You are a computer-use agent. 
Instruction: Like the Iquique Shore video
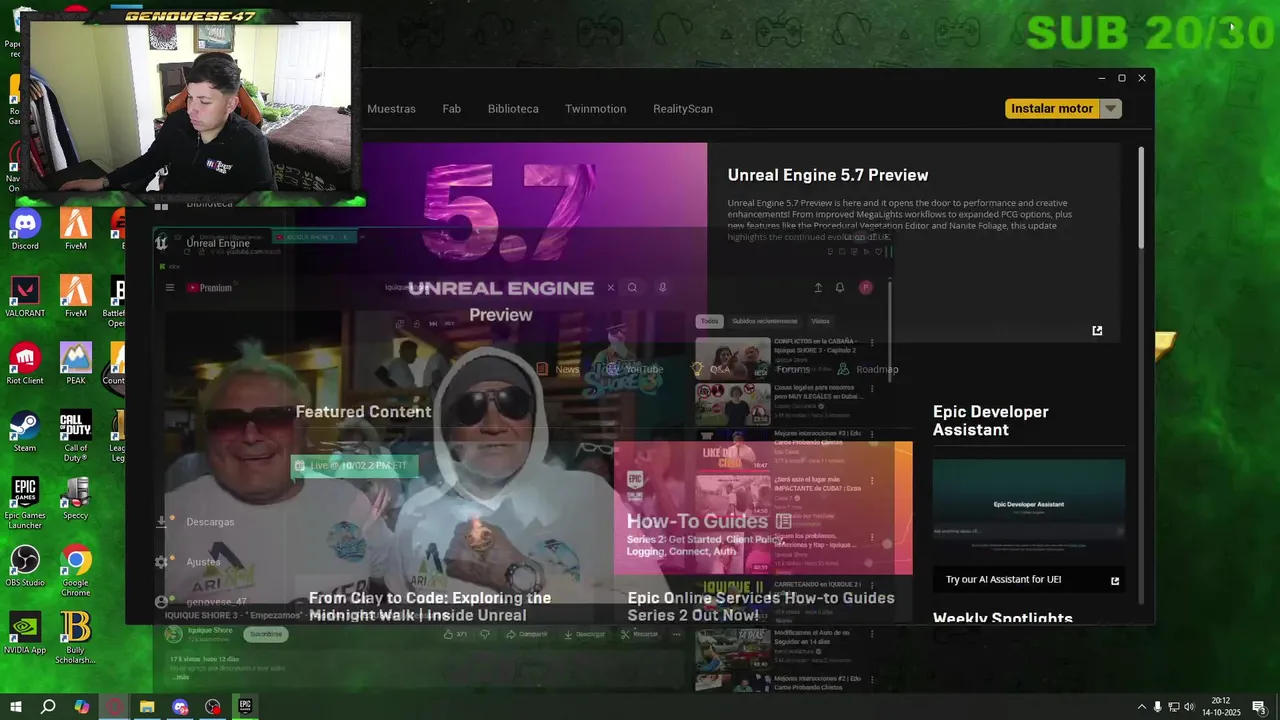pyautogui.click(x=455, y=634)
